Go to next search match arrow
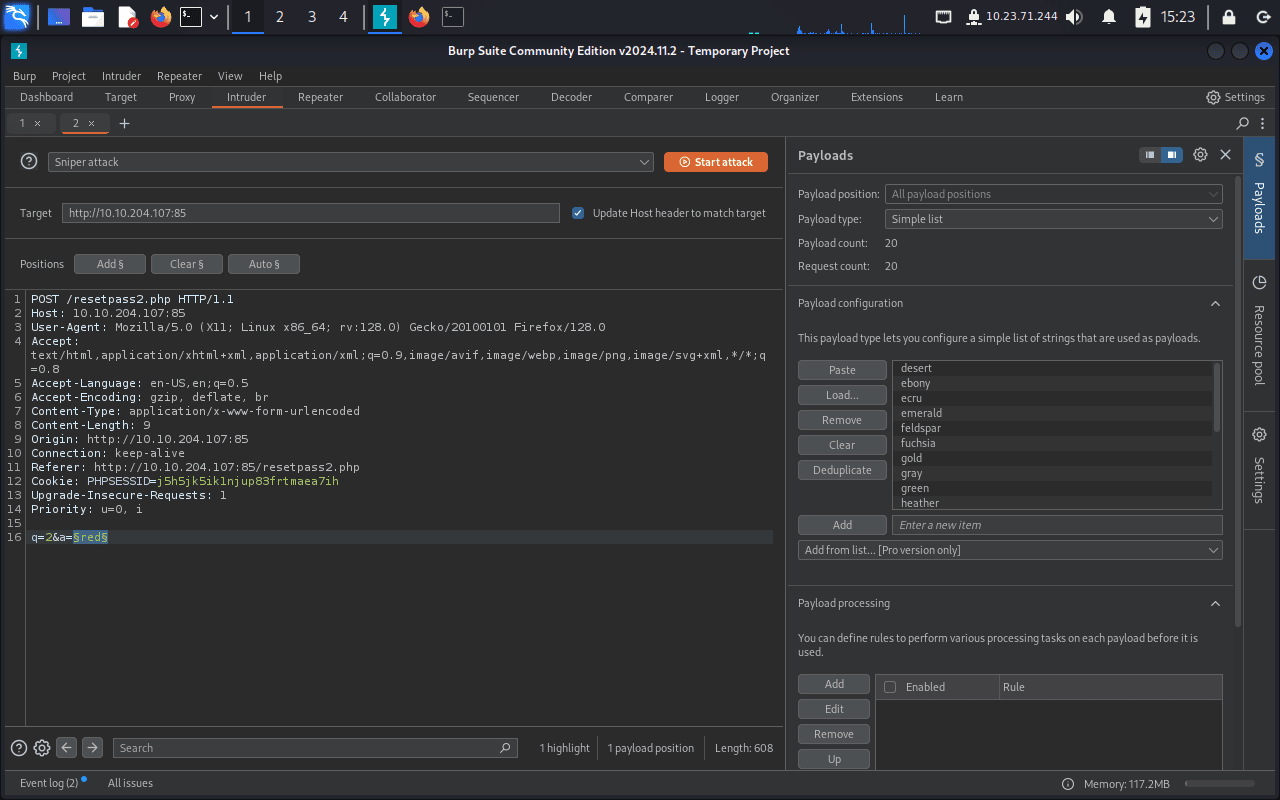The width and height of the screenshot is (1280, 800). click(92, 748)
